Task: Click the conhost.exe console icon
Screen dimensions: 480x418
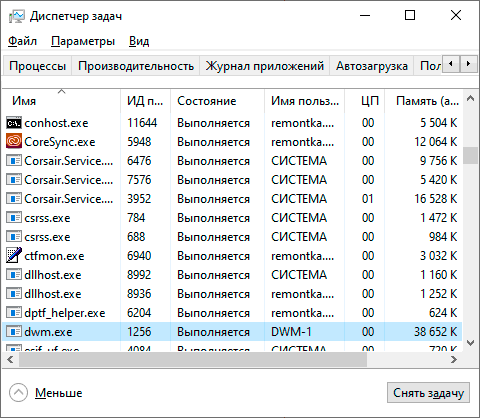Action: coord(14,123)
